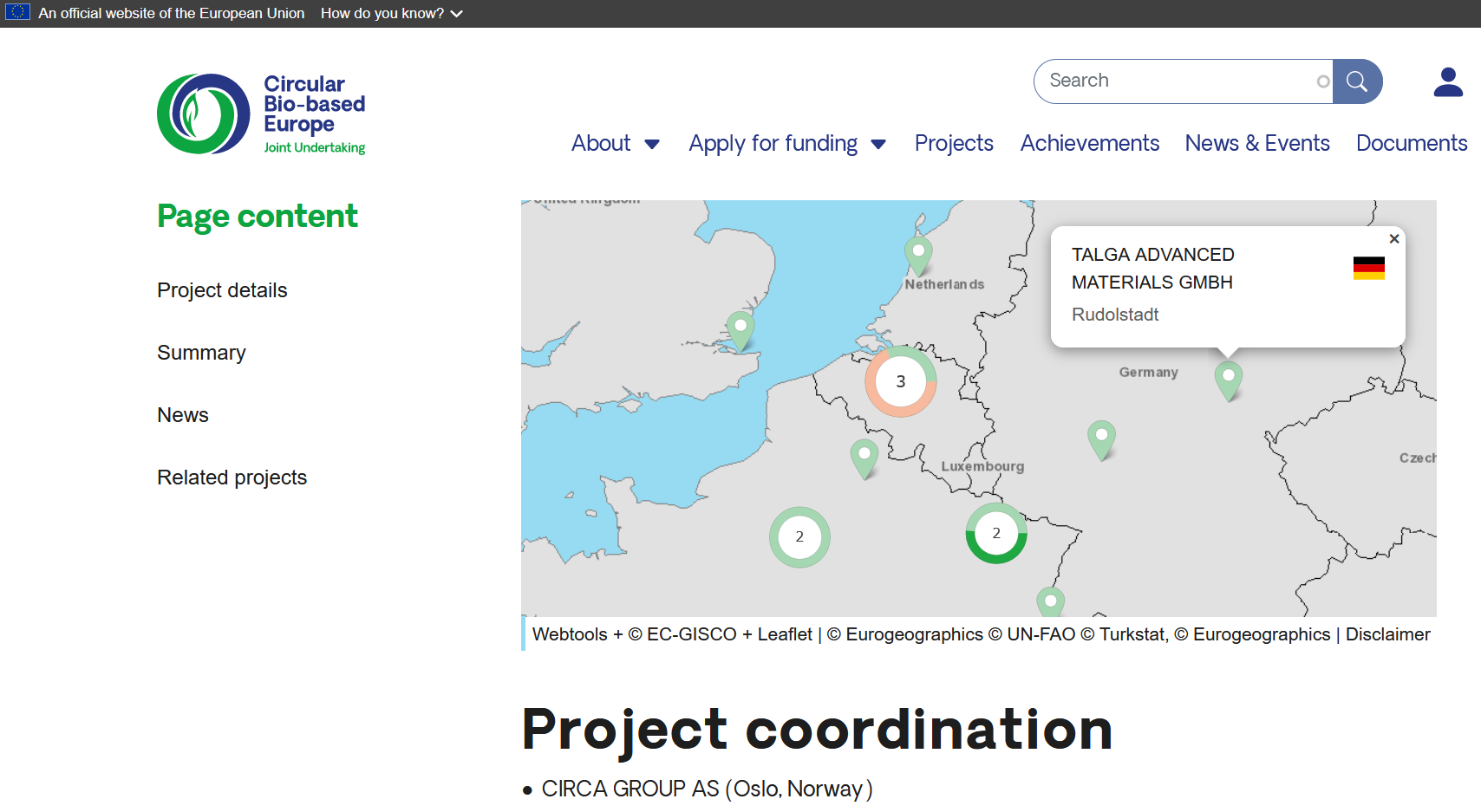Screen dimensions: 1481x812
Task: Open the map cluster marker showing 3
Action: click(x=900, y=381)
